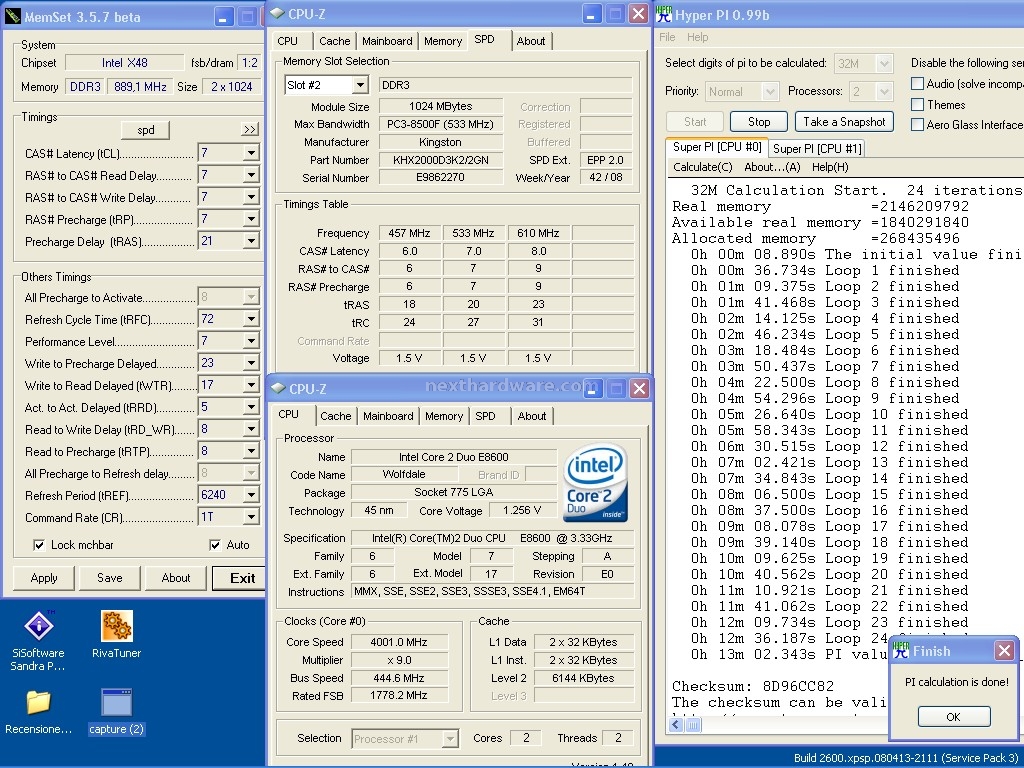Open the Command Rate (CR) dropdown
The image size is (1024, 768).
[x=251, y=518]
